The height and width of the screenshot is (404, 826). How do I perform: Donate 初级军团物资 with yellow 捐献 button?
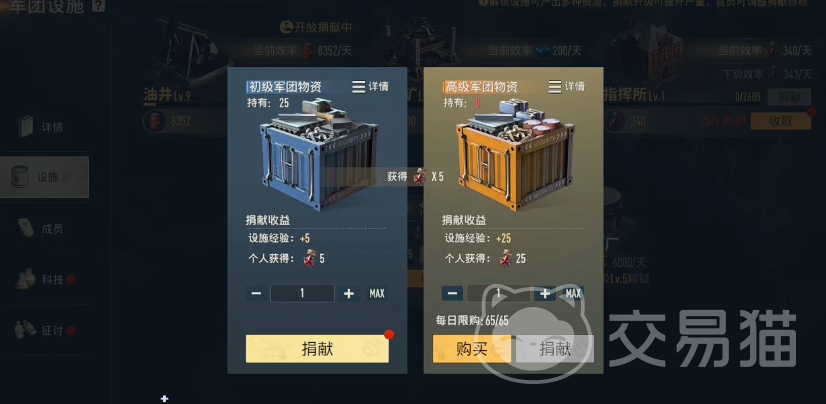(317, 349)
